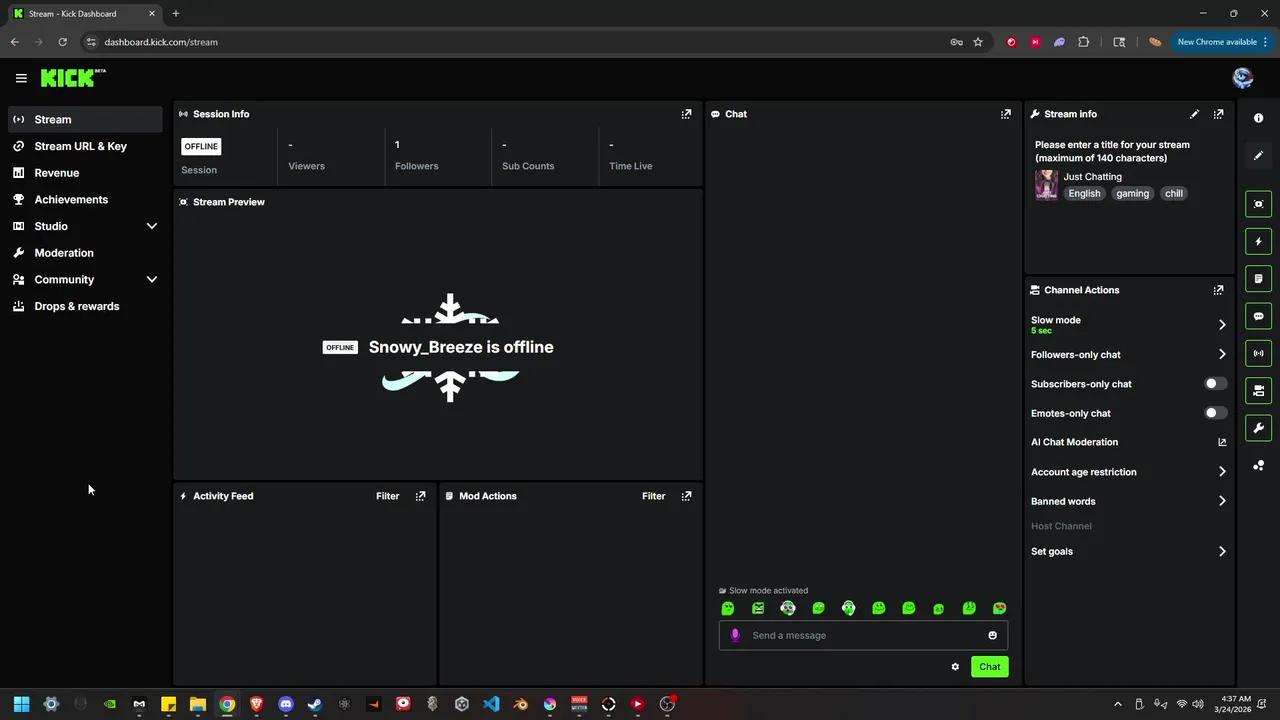Screen dimensions: 1280x720
Task: Pop out the Chat panel
Action: pyautogui.click(x=1006, y=114)
